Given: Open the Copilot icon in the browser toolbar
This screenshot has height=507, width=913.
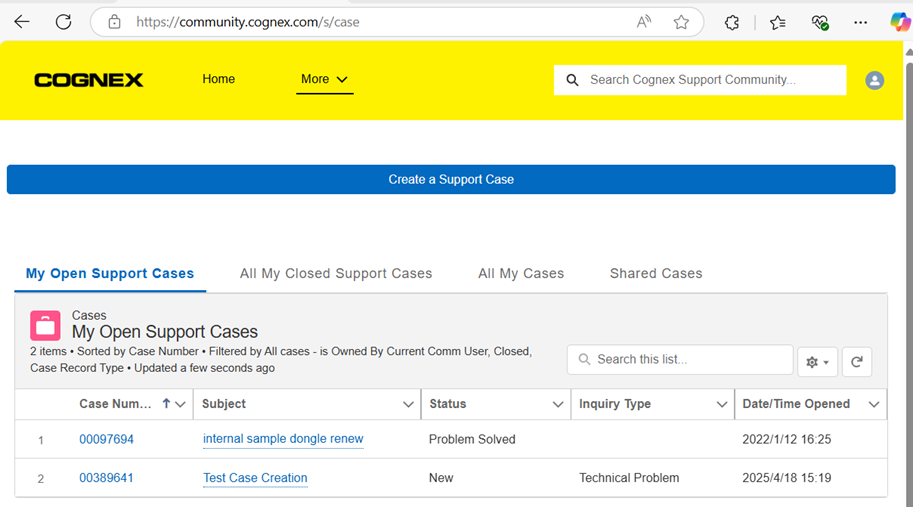Looking at the screenshot, I should click(900, 22).
